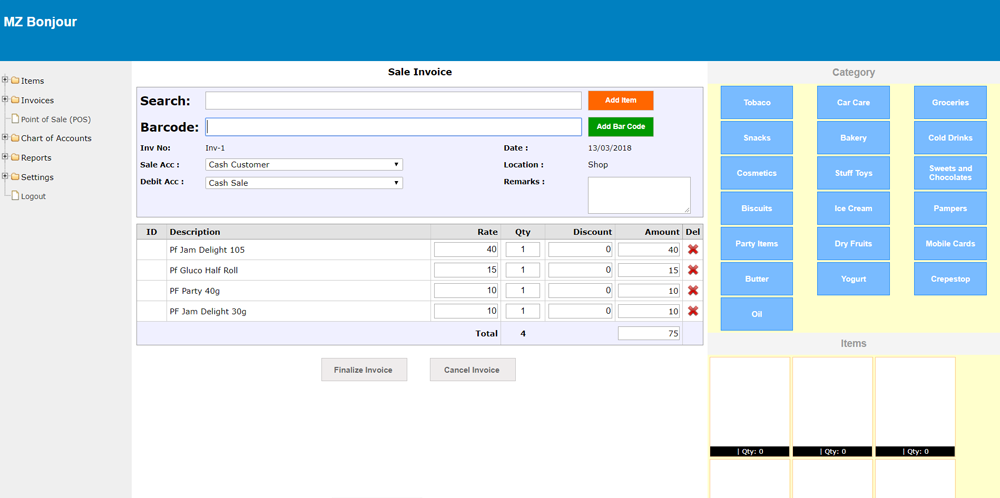Screen dimensions: 1000x498
Task: Expand the Chart of Accounts tree node
Action: pos(5,138)
